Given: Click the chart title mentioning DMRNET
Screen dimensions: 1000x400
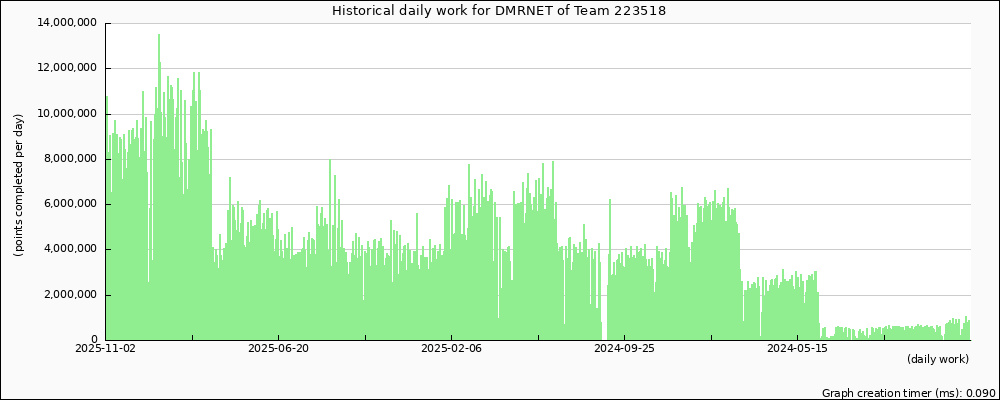Looking at the screenshot, I should (x=499, y=10).
